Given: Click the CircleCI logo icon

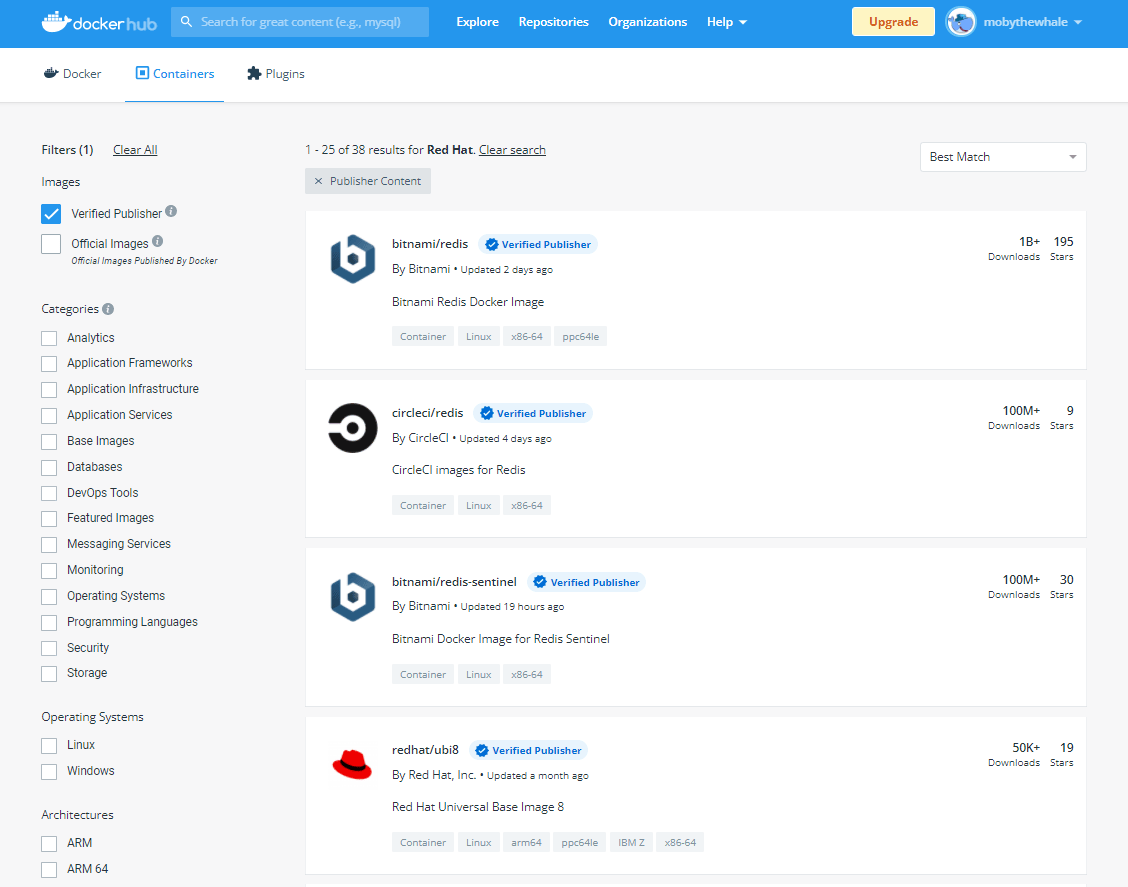Looking at the screenshot, I should pos(352,428).
